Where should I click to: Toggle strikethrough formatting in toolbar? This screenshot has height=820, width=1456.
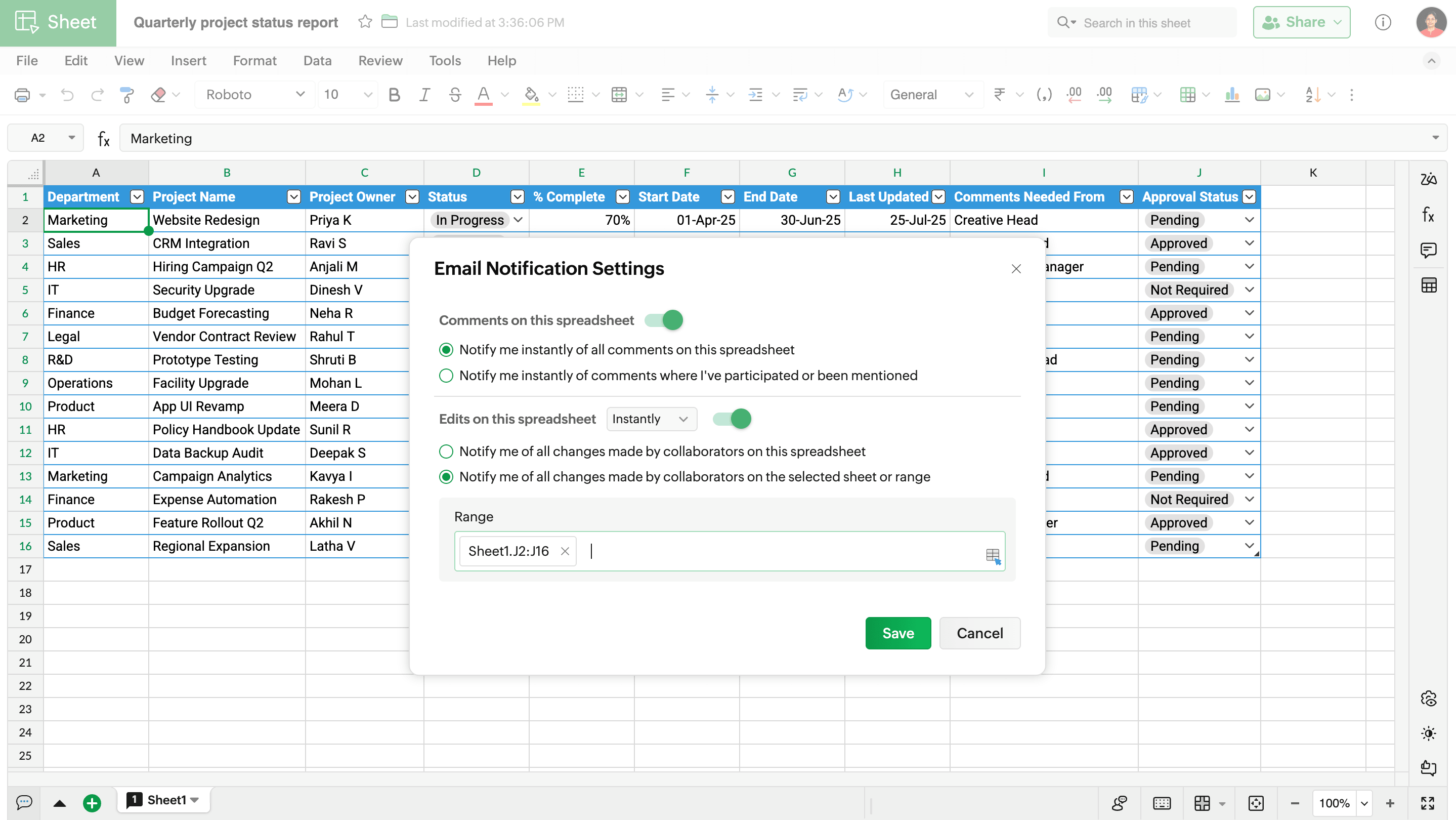click(x=454, y=95)
